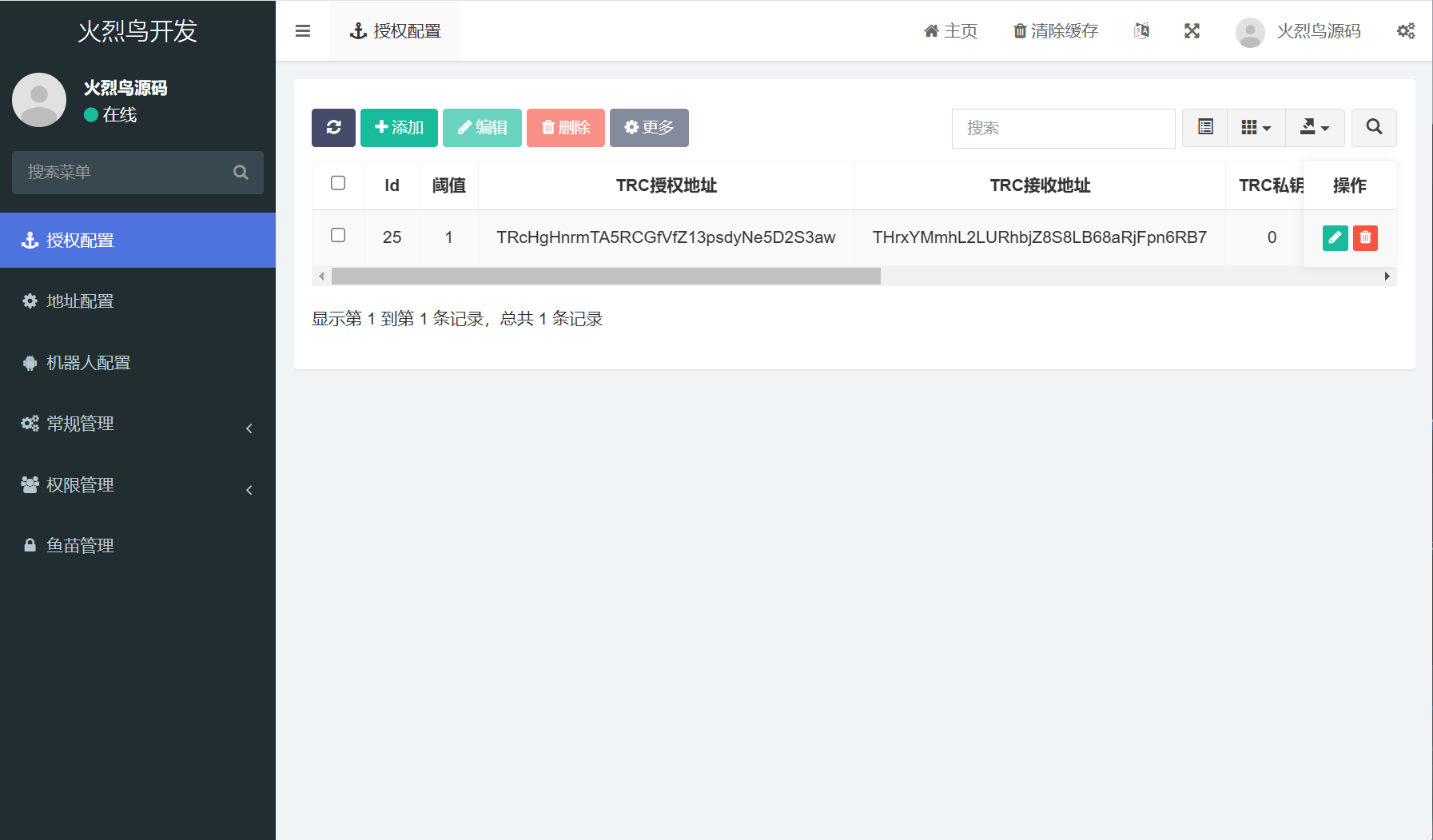
Task: Toggle the sidebar hamburger menu icon
Action: click(303, 31)
